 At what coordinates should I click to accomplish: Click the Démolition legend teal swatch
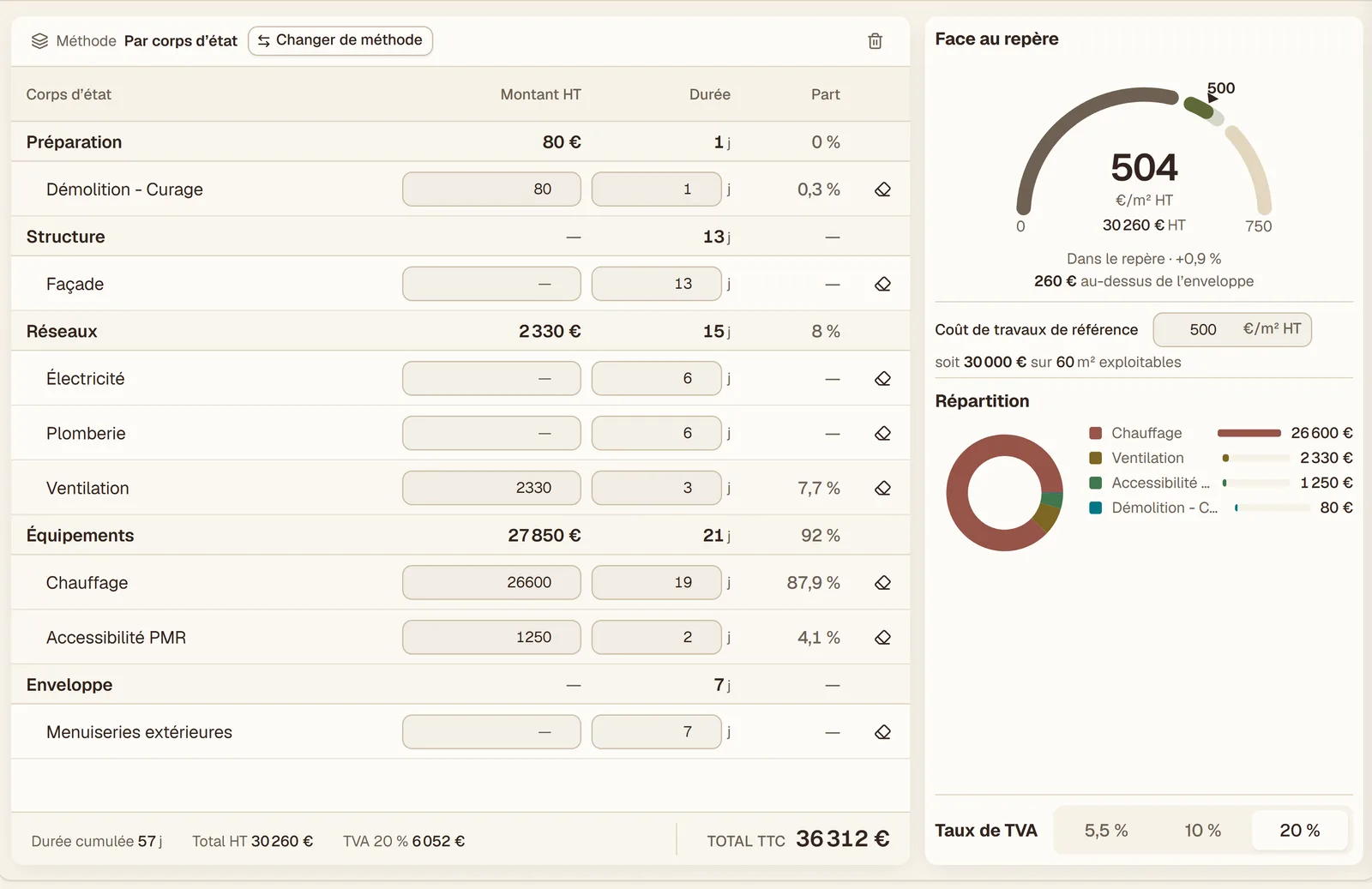point(1095,508)
